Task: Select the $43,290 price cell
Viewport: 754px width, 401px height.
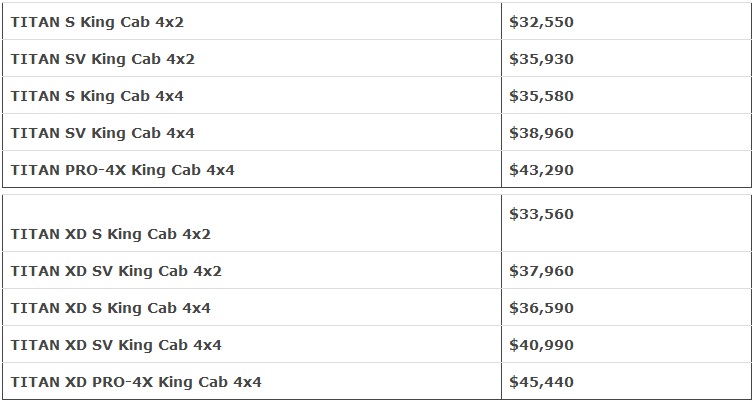Action: [x=541, y=170]
